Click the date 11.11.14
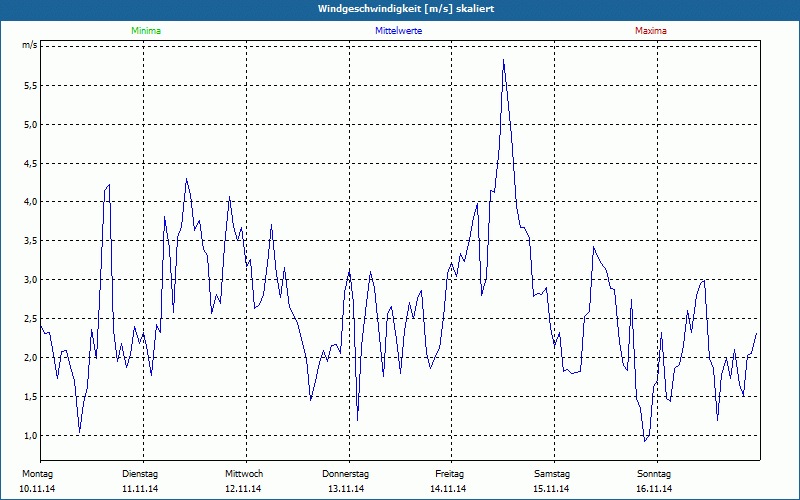Viewport: 800px width, 500px height. coord(140,489)
